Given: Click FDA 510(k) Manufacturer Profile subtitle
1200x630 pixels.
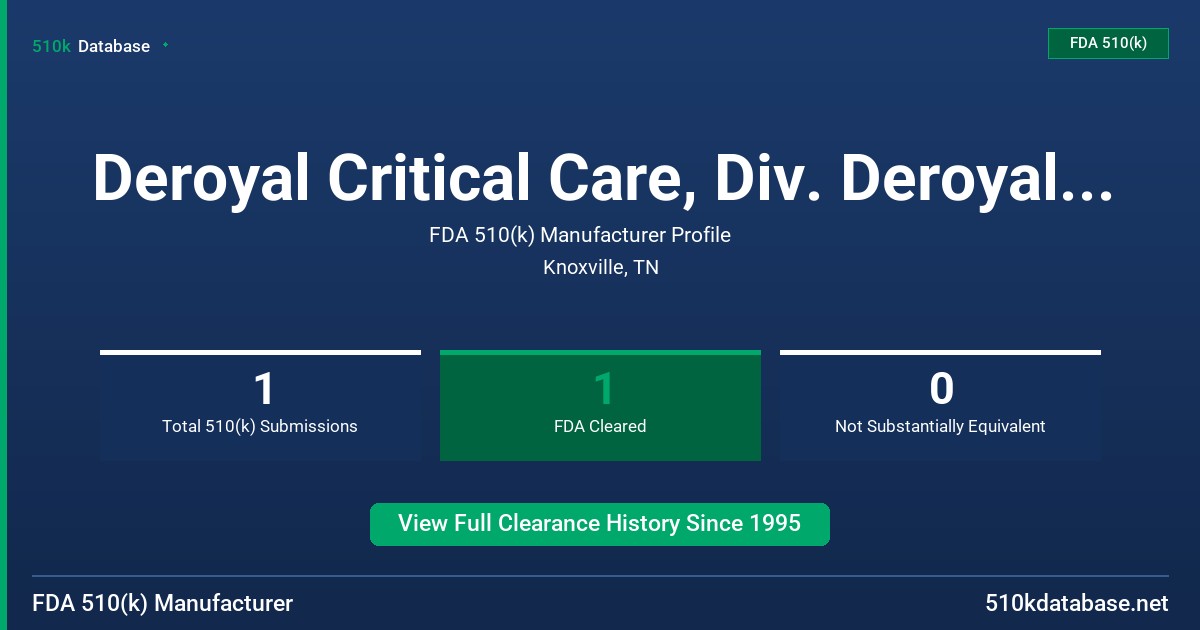Looking at the screenshot, I should [x=580, y=236].
